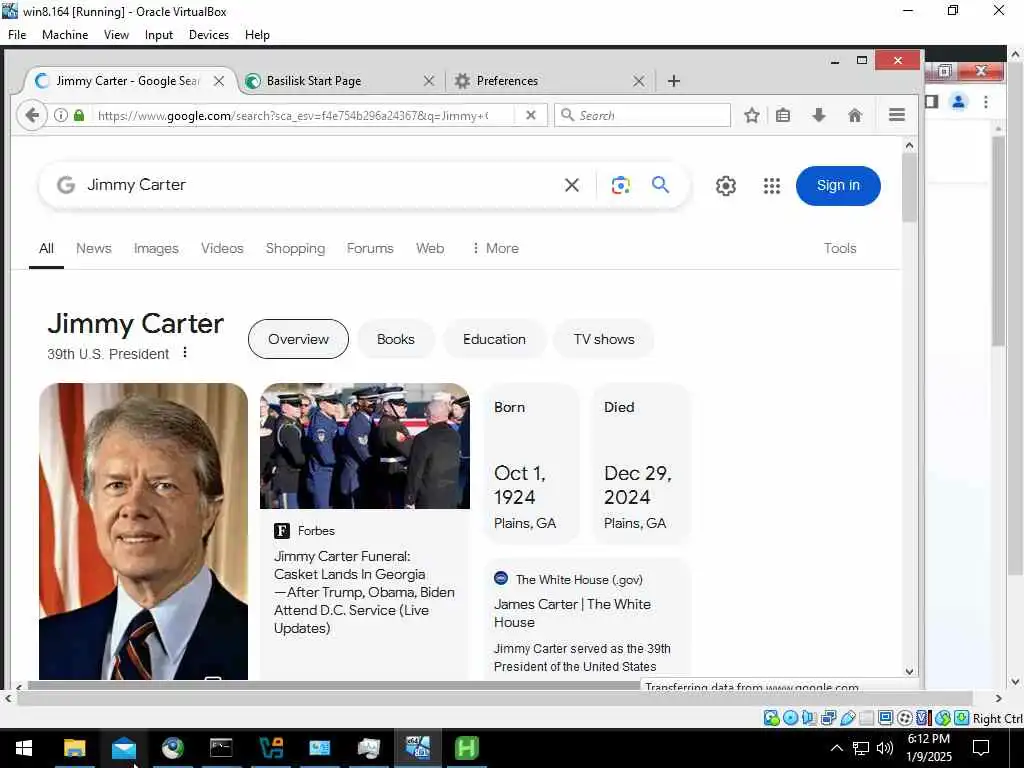Click VirtualBox recording status icon

coord(904,718)
